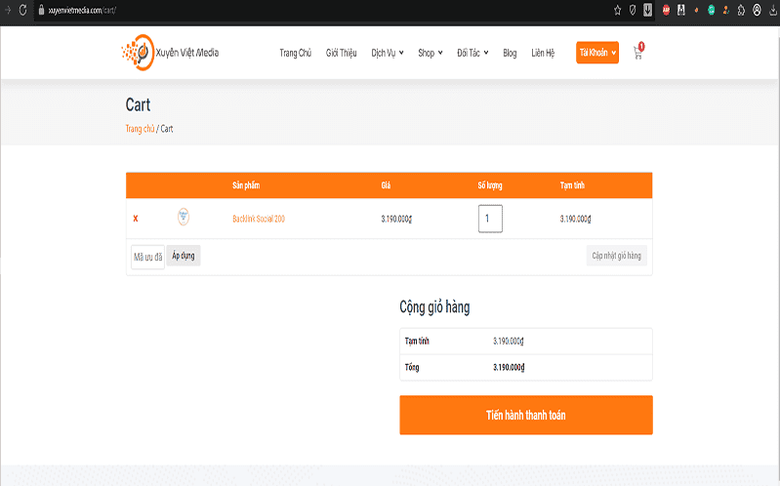The image size is (780, 486).
Task: Open the browser Extensions puzzle icon
Action: pyautogui.click(x=741, y=10)
